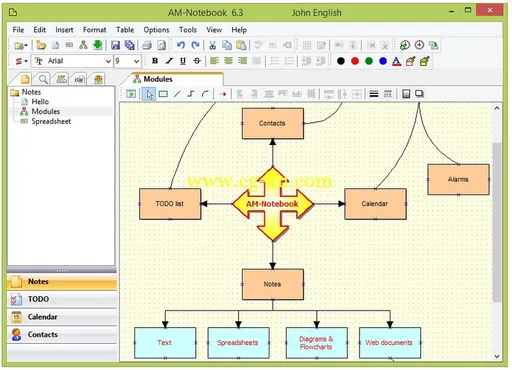The width and height of the screenshot is (512, 370).
Task: Copy selection to clipboard
Action: (x=227, y=45)
